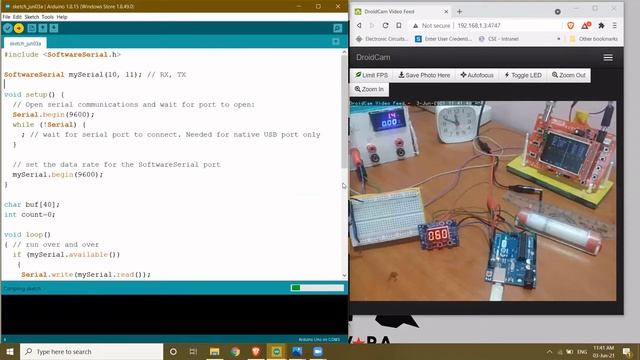
Task: Click the code line 'char buf[40];'
Action: coord(32,204)
